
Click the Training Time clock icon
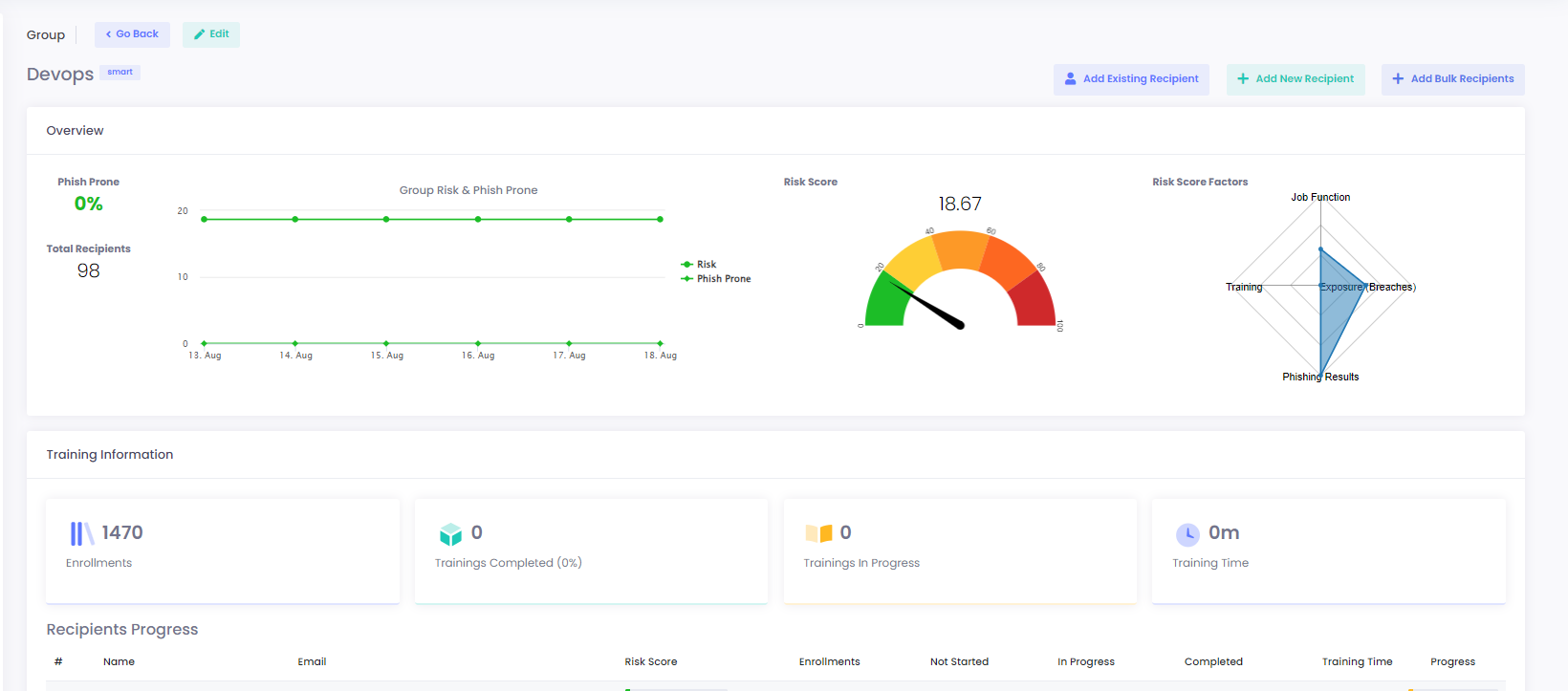coord(1187,534)
